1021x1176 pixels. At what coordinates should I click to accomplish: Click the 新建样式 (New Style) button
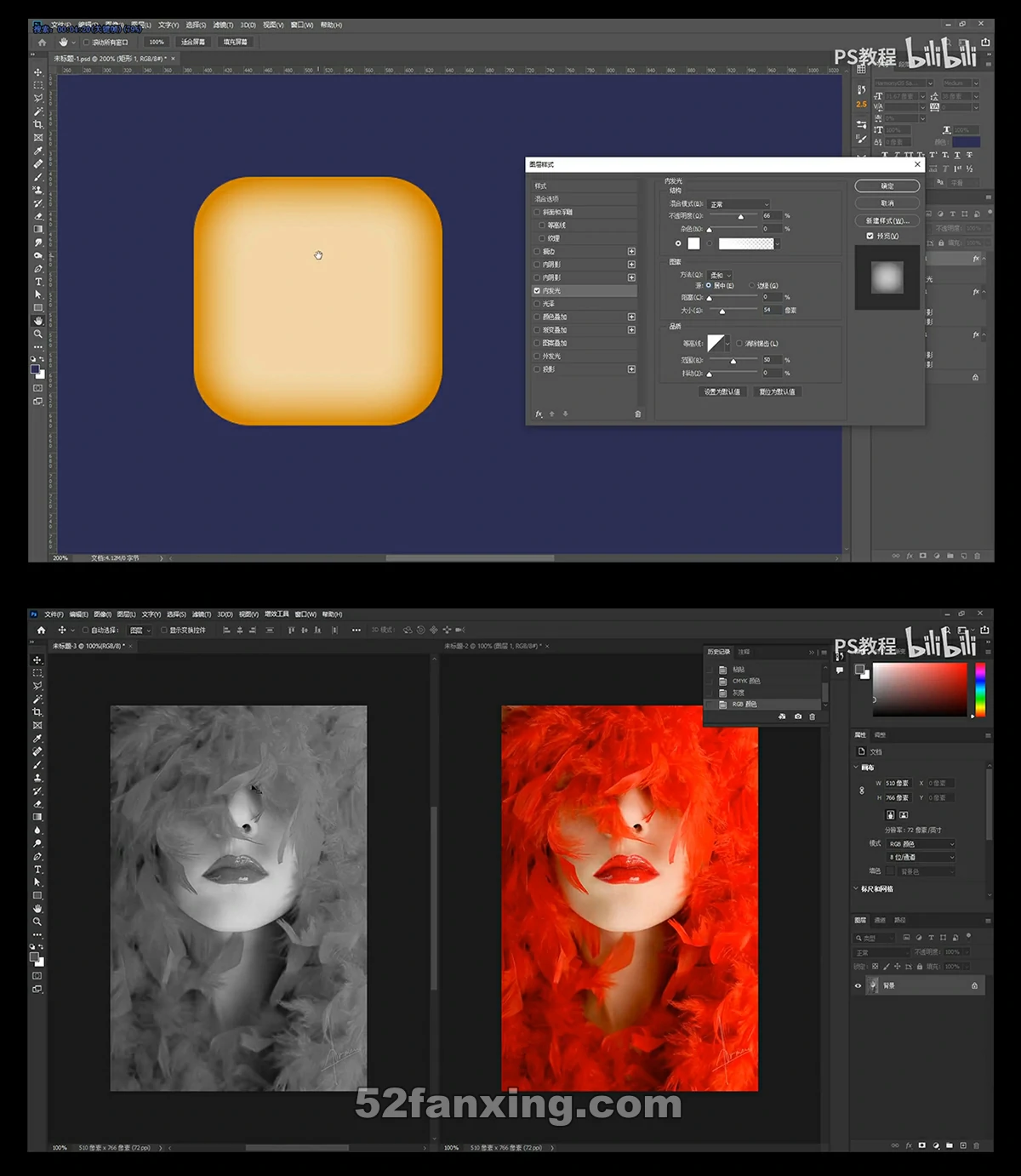coord(887,220)
